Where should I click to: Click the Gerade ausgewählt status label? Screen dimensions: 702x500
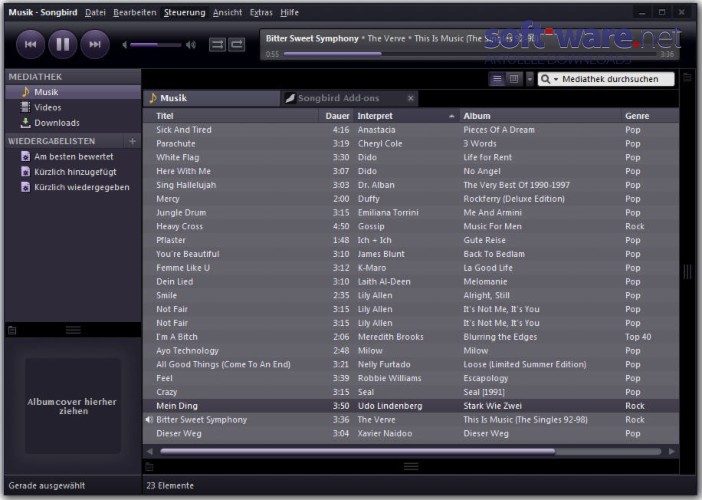tap(47, 486)
